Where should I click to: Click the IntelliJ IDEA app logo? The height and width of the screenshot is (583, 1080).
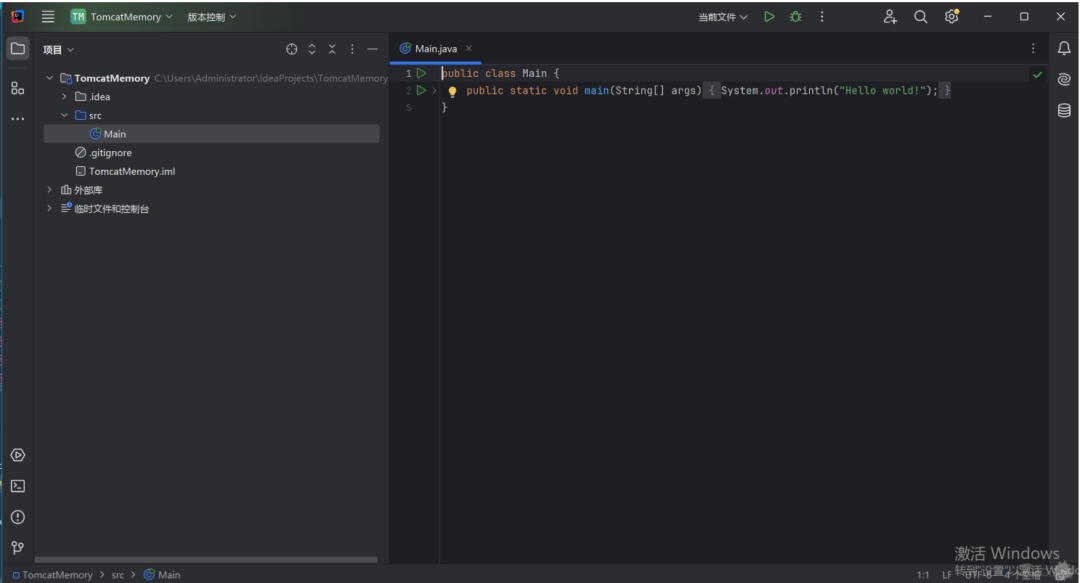click(18, 17)
